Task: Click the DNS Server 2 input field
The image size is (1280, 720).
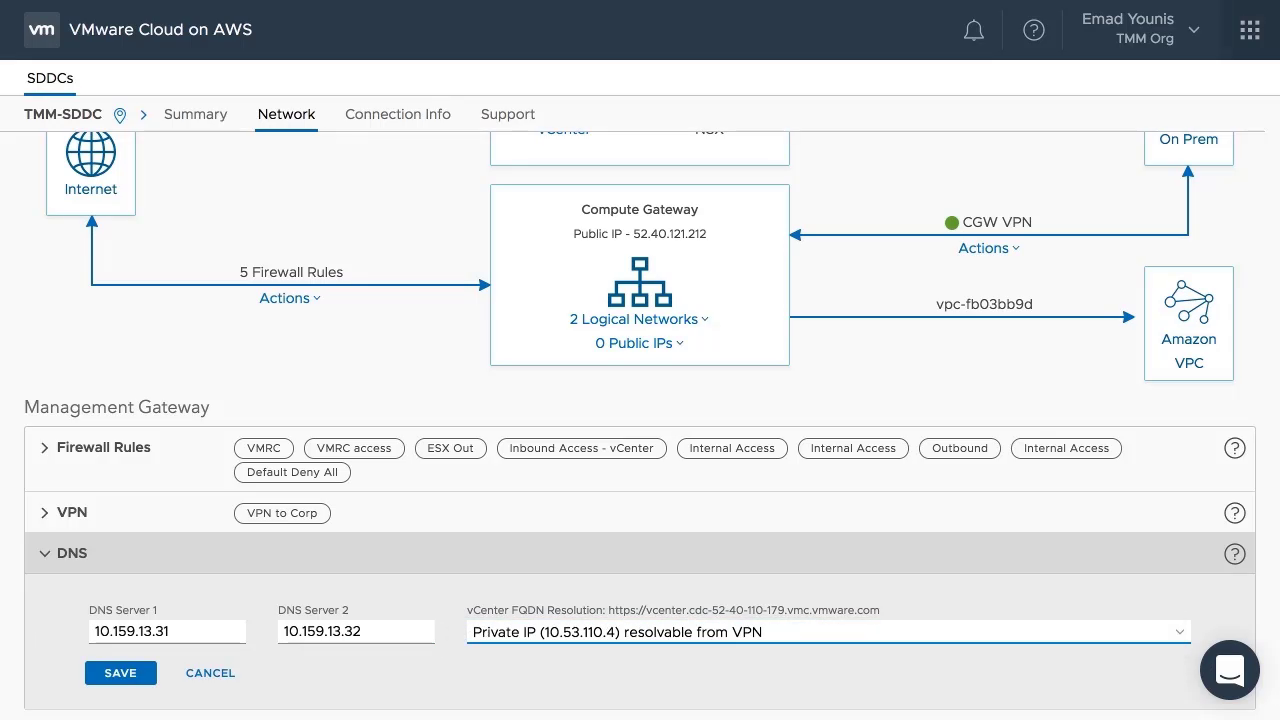Action: click(356, 632)
